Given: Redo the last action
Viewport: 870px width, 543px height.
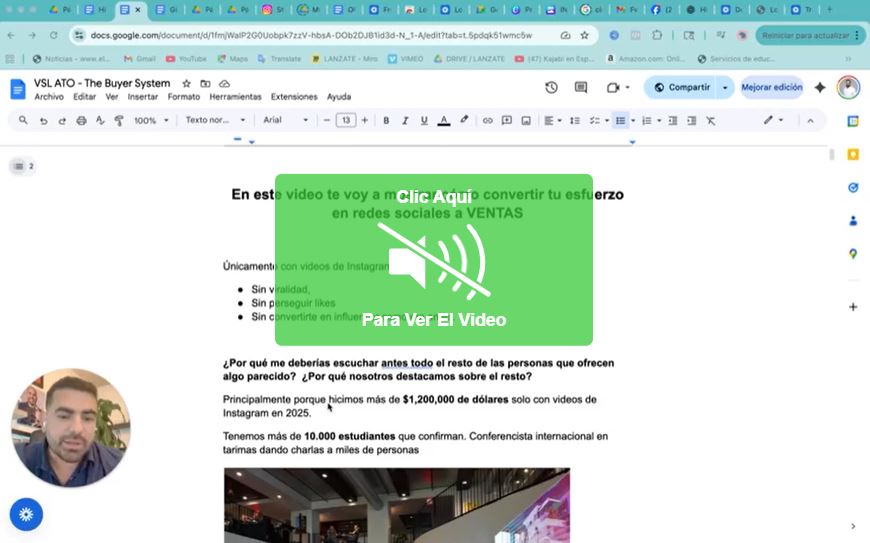Looking at the screenshot, I should pos(62,120).
